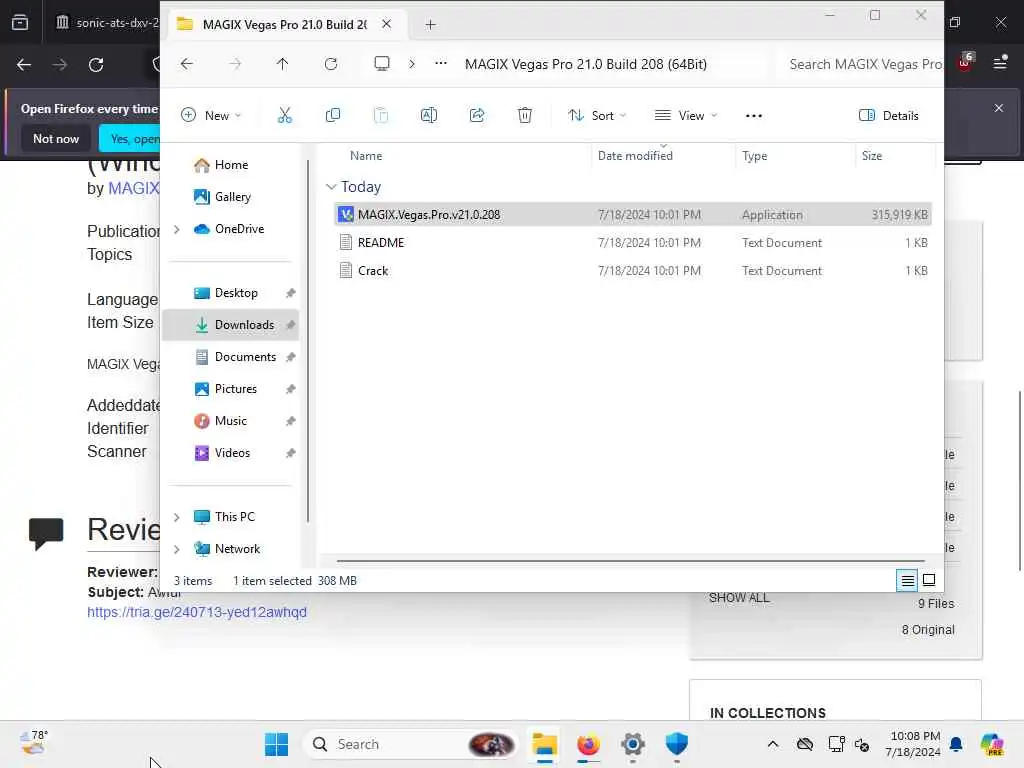
Task: Open Music in navigation pane
Action: point(230,421)
